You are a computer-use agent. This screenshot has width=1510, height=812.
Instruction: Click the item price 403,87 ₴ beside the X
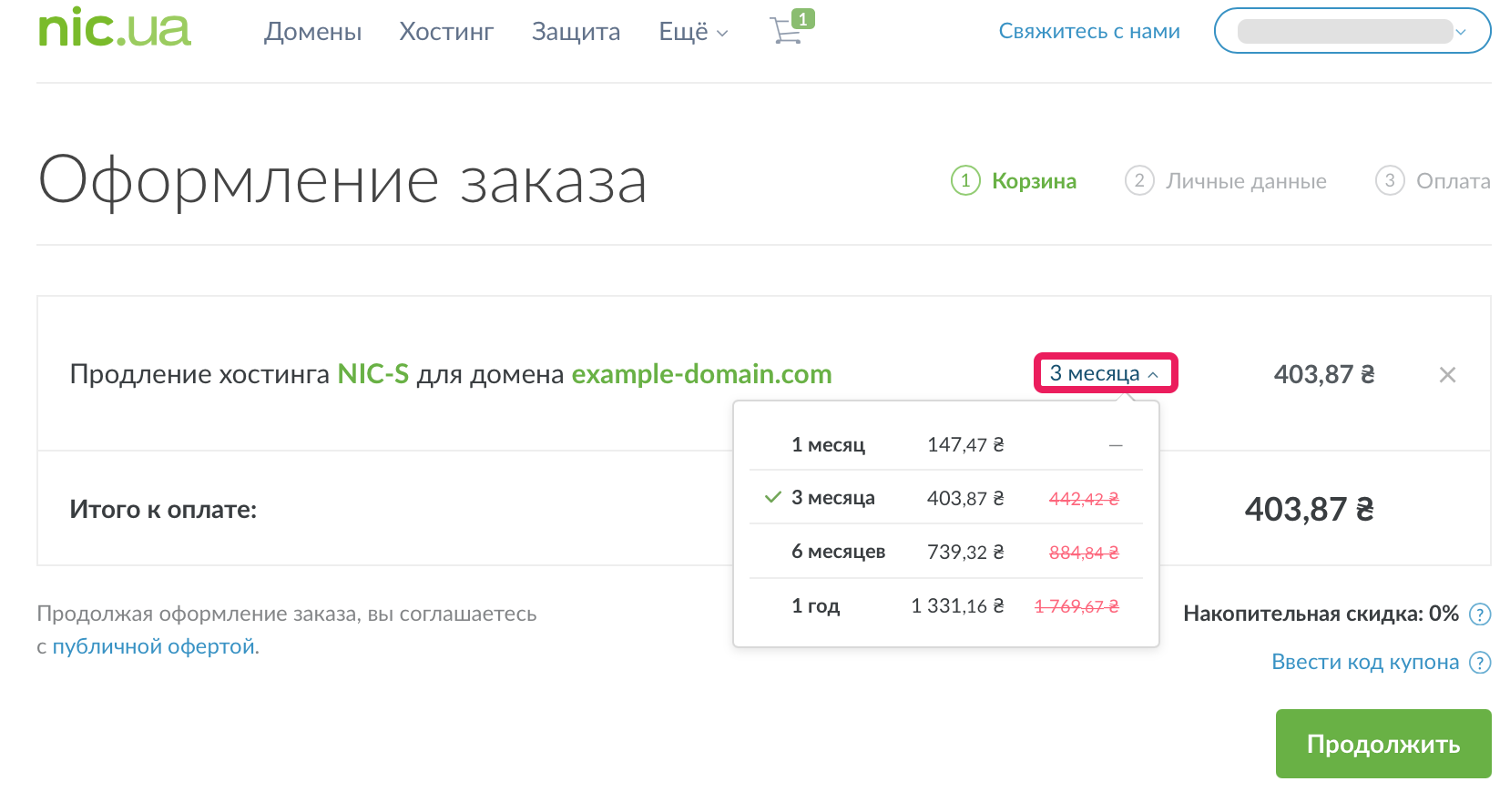(1324, 374)
